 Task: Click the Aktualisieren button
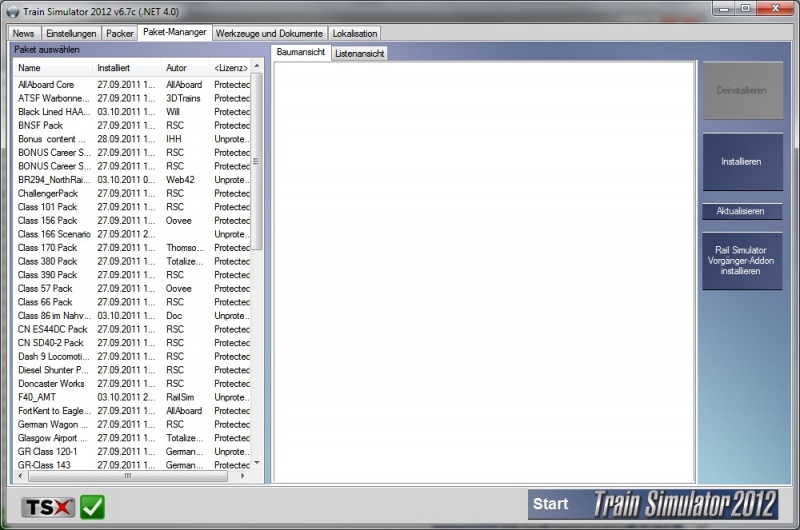[x=742, y=211]
